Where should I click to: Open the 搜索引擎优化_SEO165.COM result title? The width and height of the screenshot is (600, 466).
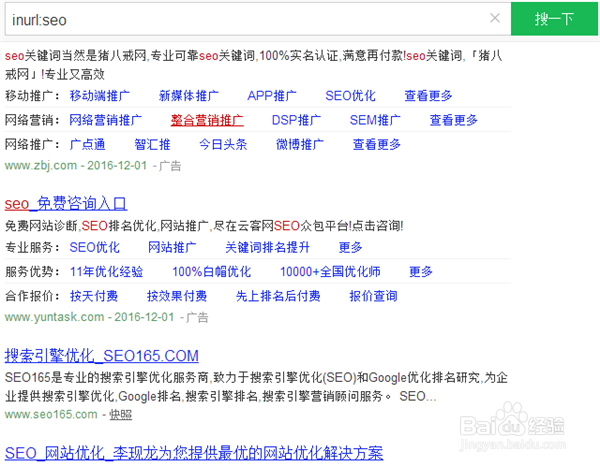tap(102, 356)
